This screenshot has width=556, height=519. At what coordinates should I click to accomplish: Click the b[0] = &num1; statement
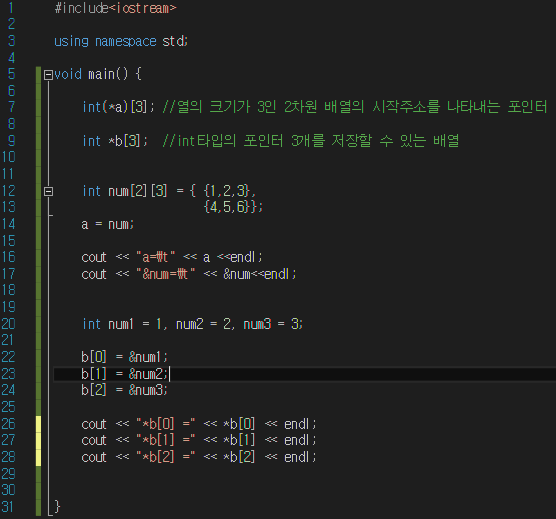coord(124,357)
